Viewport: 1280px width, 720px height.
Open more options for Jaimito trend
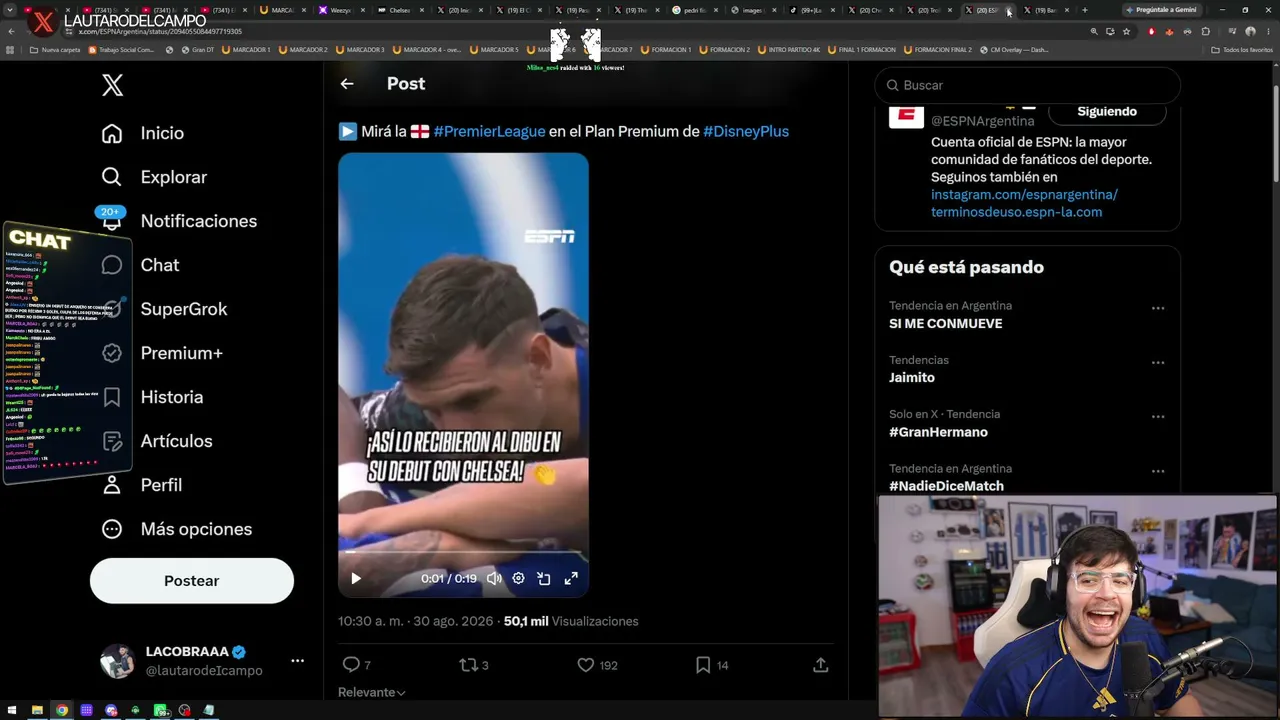click(x=1158, y=362)
